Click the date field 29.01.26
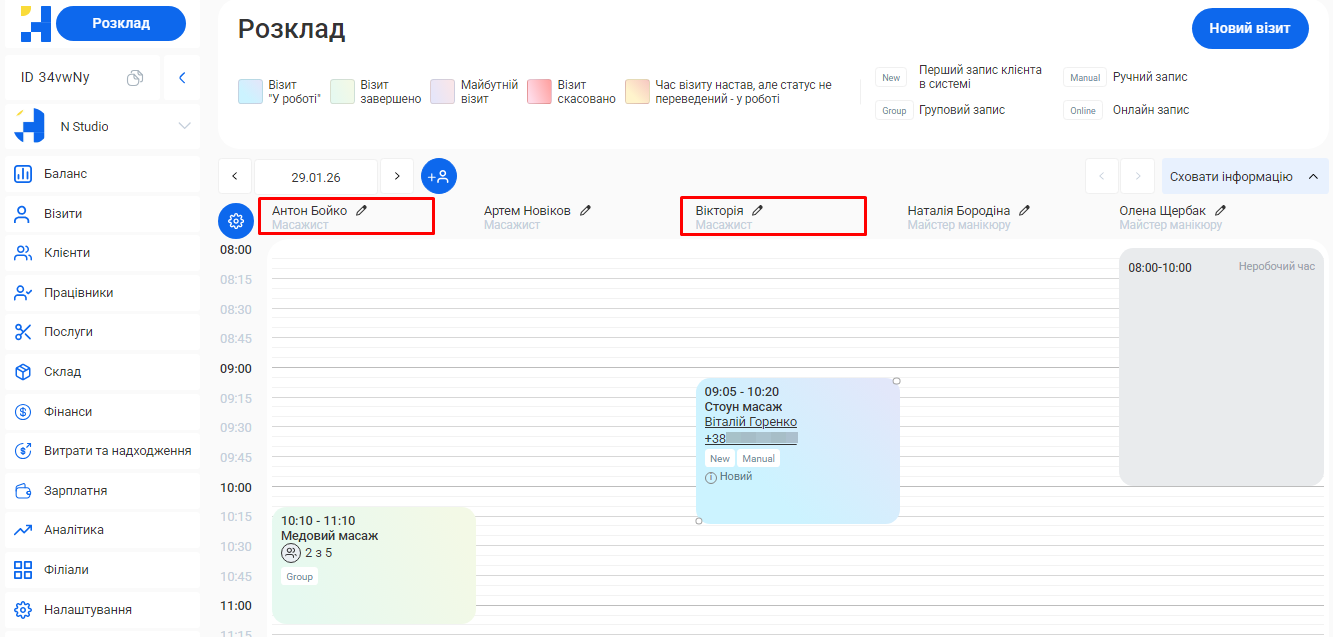Screen dimensions: 1333x637 tap(316, 177)
